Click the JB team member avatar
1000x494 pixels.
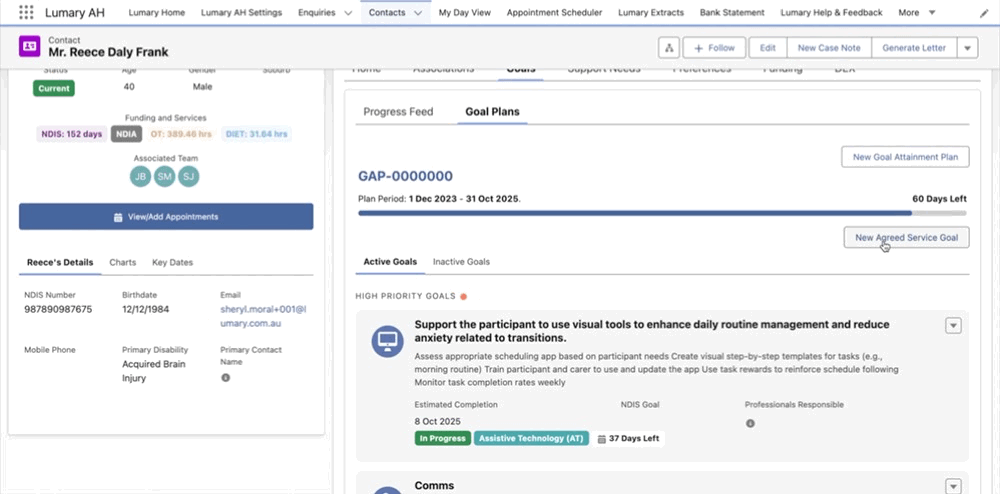click(140, 177)
